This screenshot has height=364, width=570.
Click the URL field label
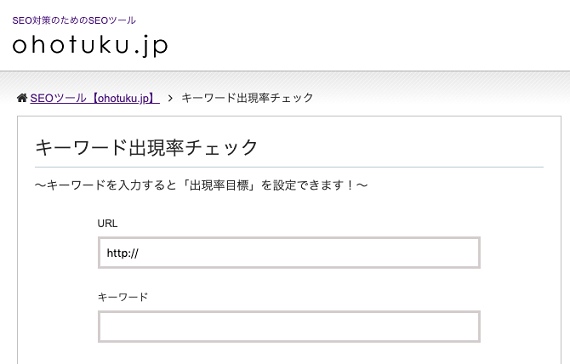[107, 223]
